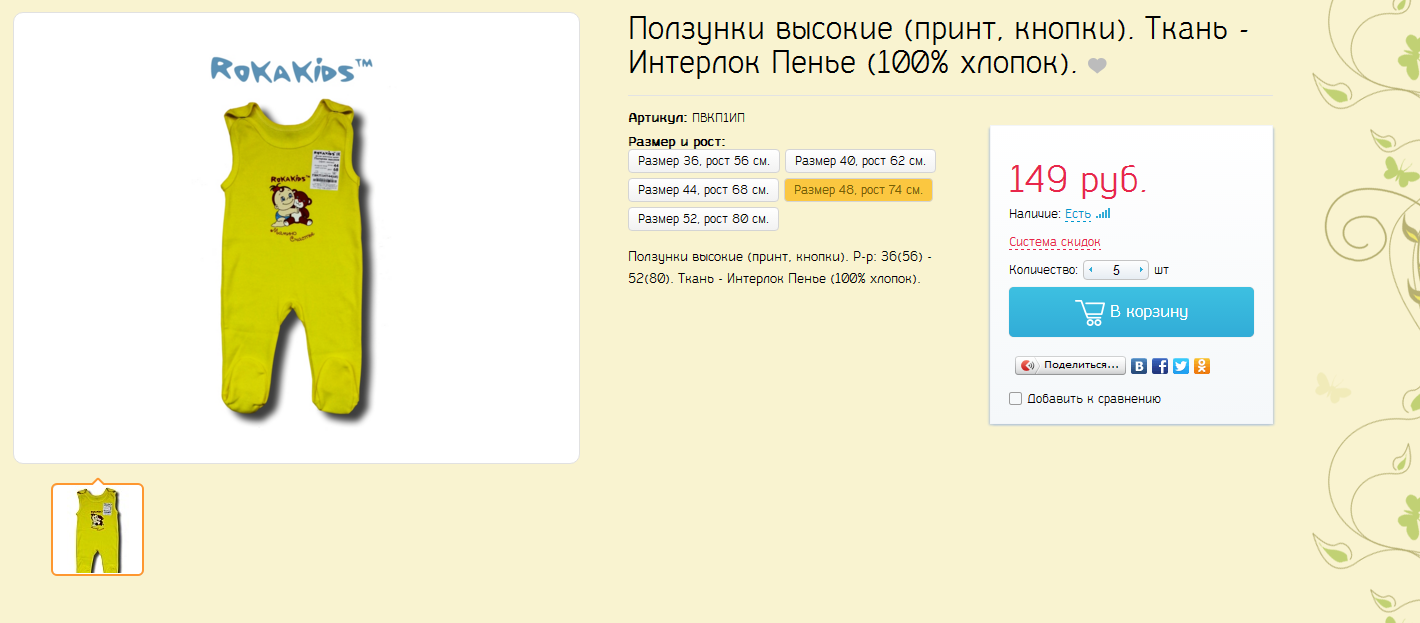Viewport: 1420px width, 623px height.
Task: Click the heart favorite icon beside title
Action: 1097,66
